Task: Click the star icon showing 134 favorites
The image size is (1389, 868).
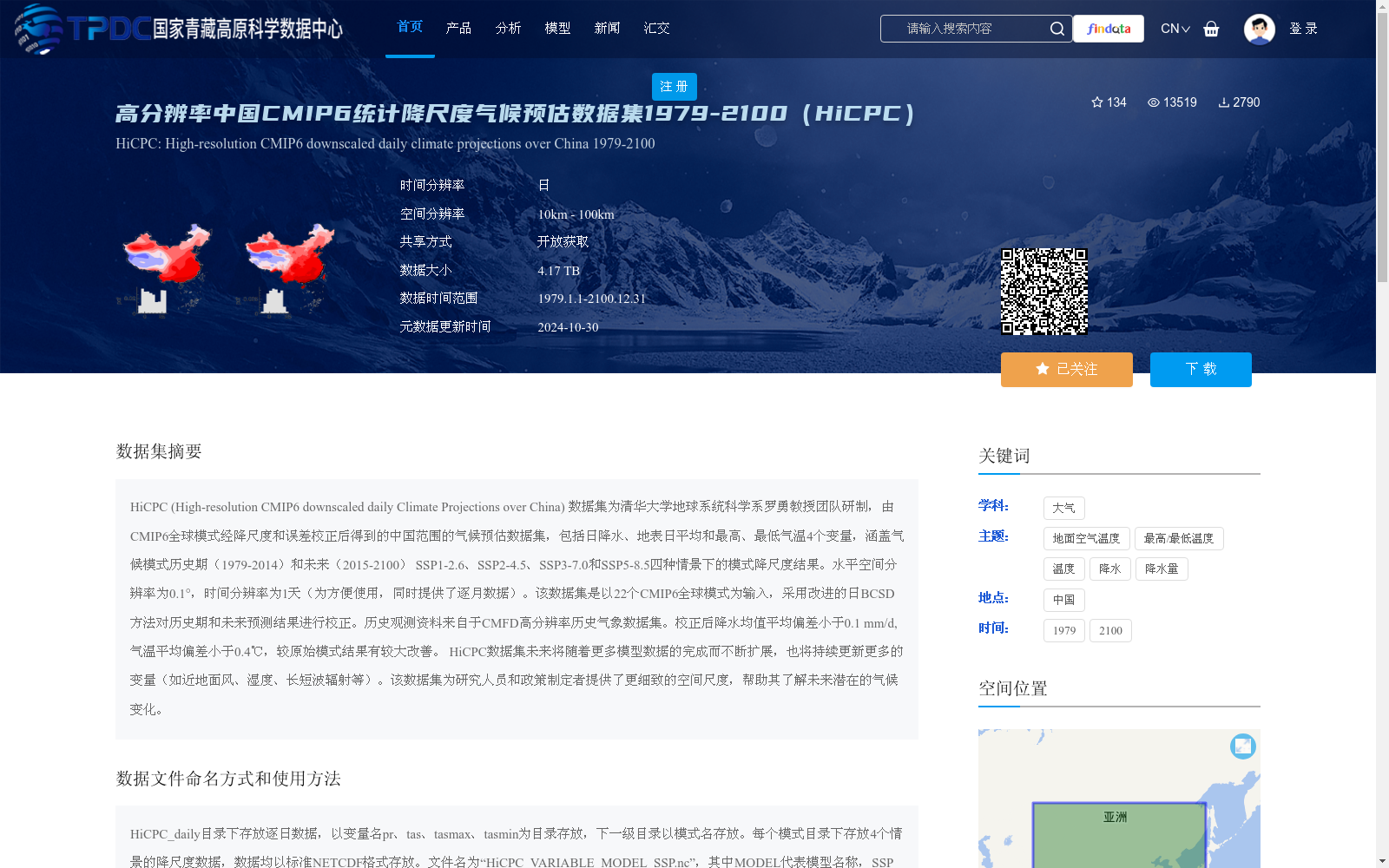Action: tap(1098, 102)
